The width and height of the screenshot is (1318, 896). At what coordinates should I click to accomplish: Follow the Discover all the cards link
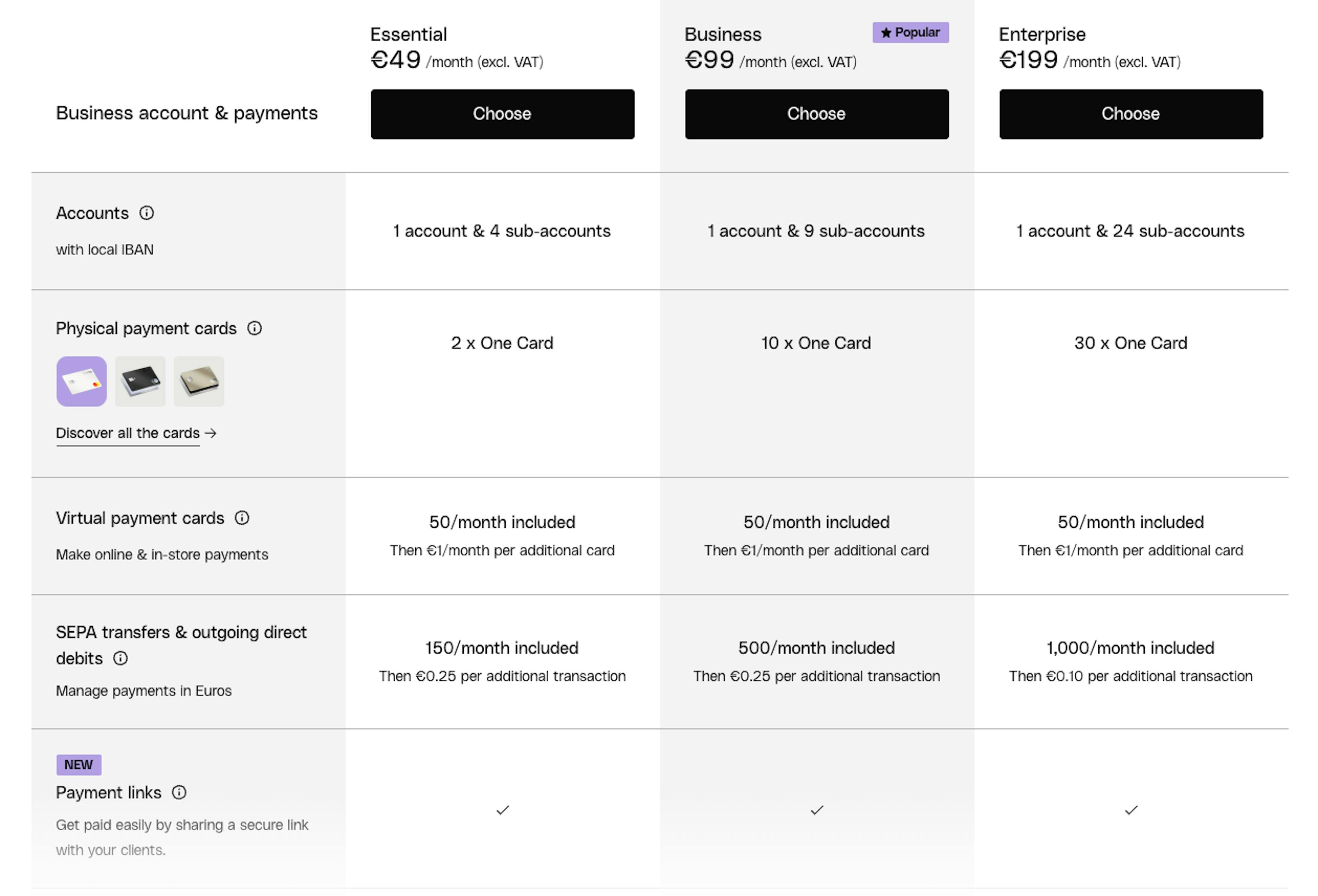click(128, 433)
